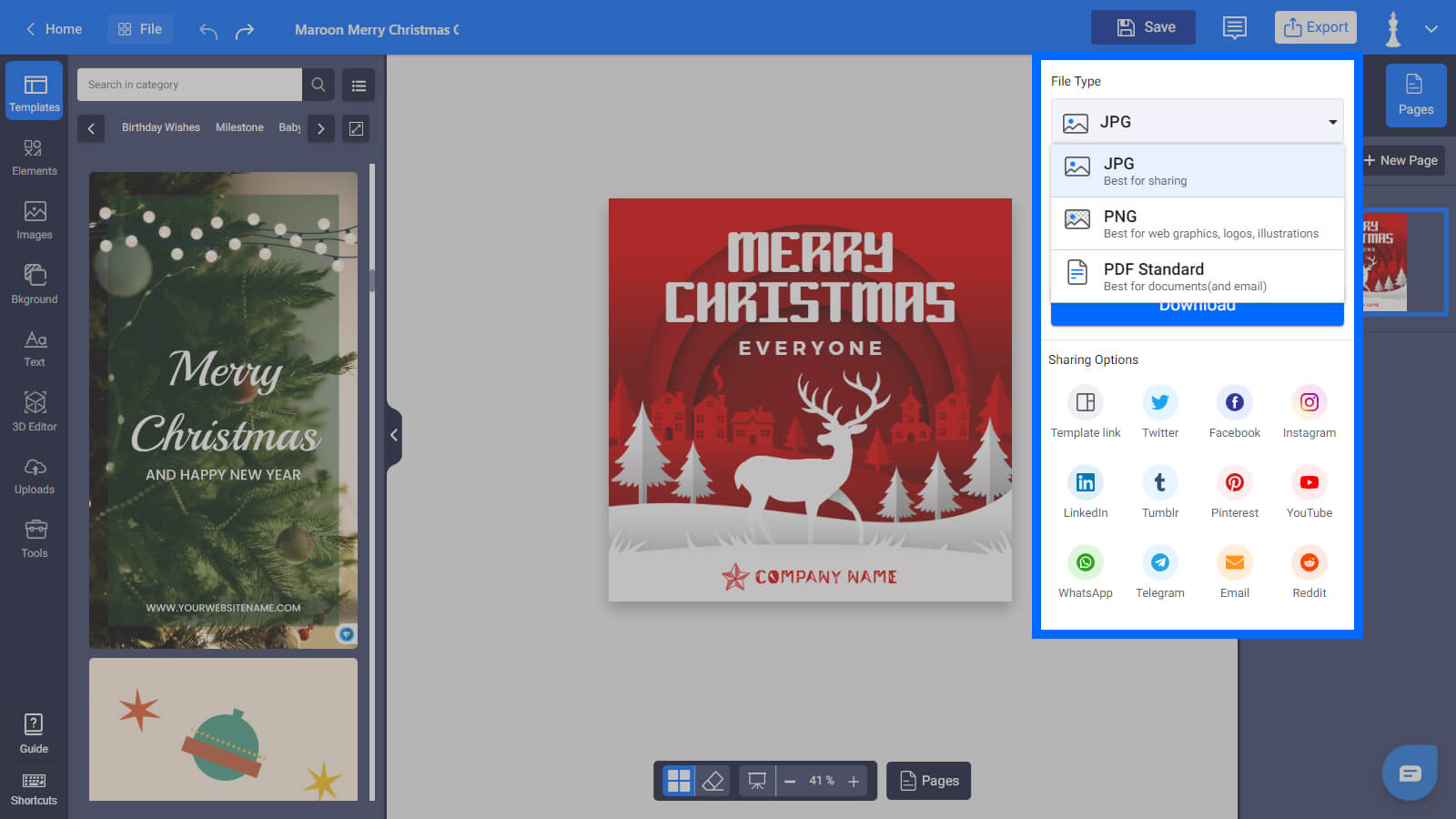Open the Uploads panel
The image size is (1456, 819).
pos(34,474)
